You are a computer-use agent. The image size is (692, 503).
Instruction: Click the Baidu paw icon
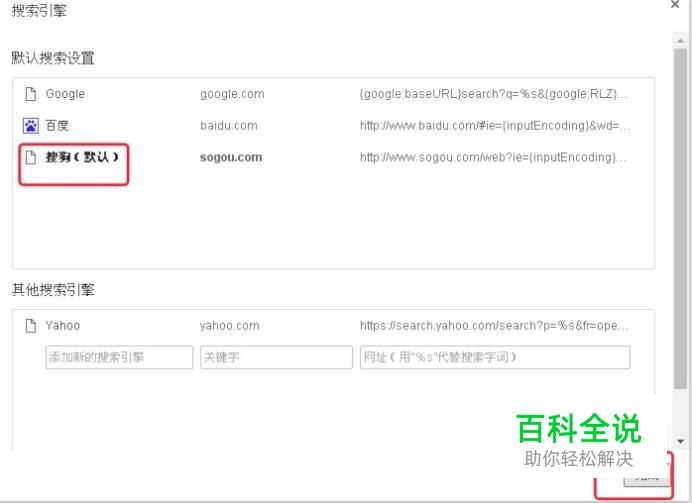[30, 126]
